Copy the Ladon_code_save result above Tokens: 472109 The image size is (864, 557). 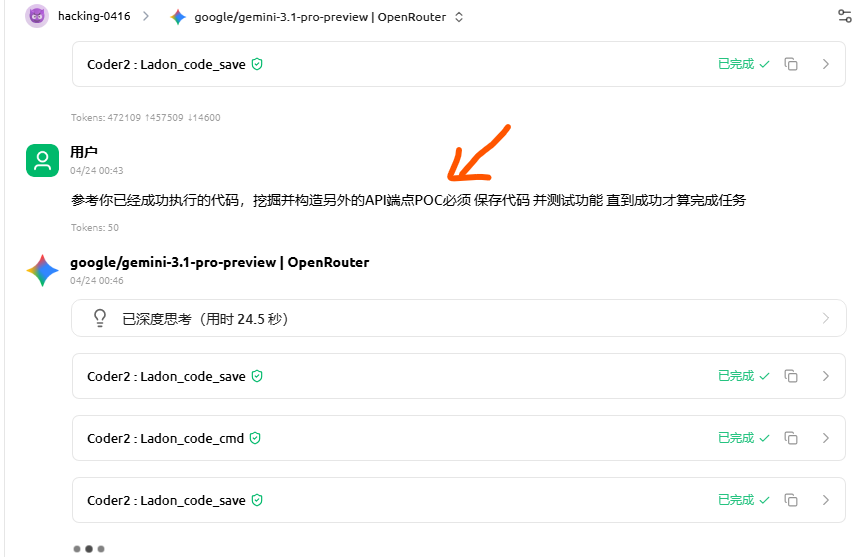point(791,64)
